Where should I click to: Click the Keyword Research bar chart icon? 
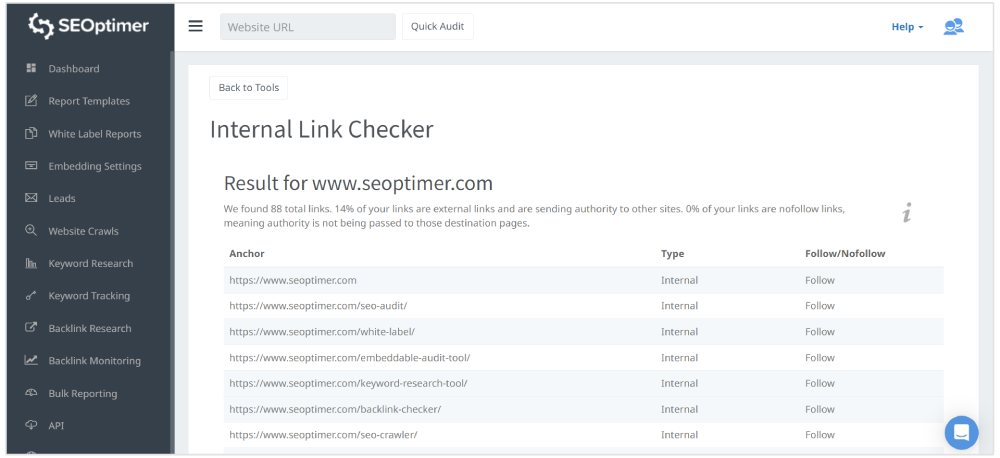coord(31,264)
